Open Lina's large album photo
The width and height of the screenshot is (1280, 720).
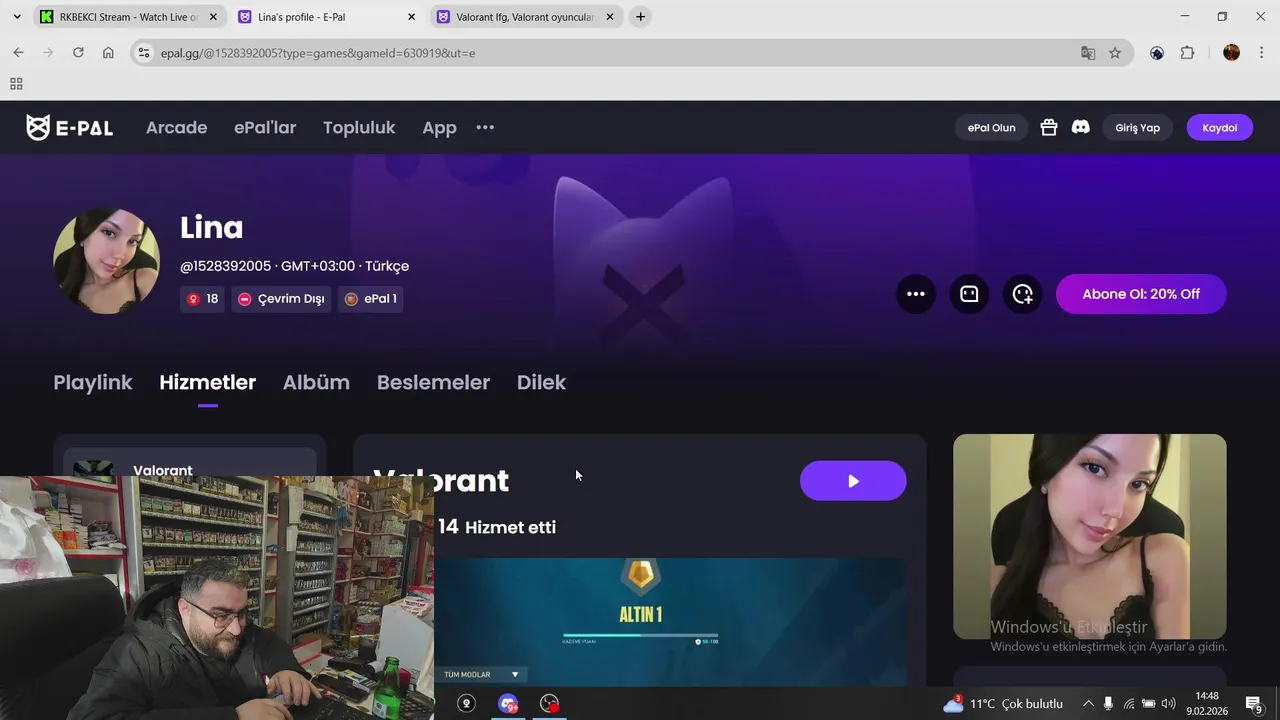tap(1089, 536)
